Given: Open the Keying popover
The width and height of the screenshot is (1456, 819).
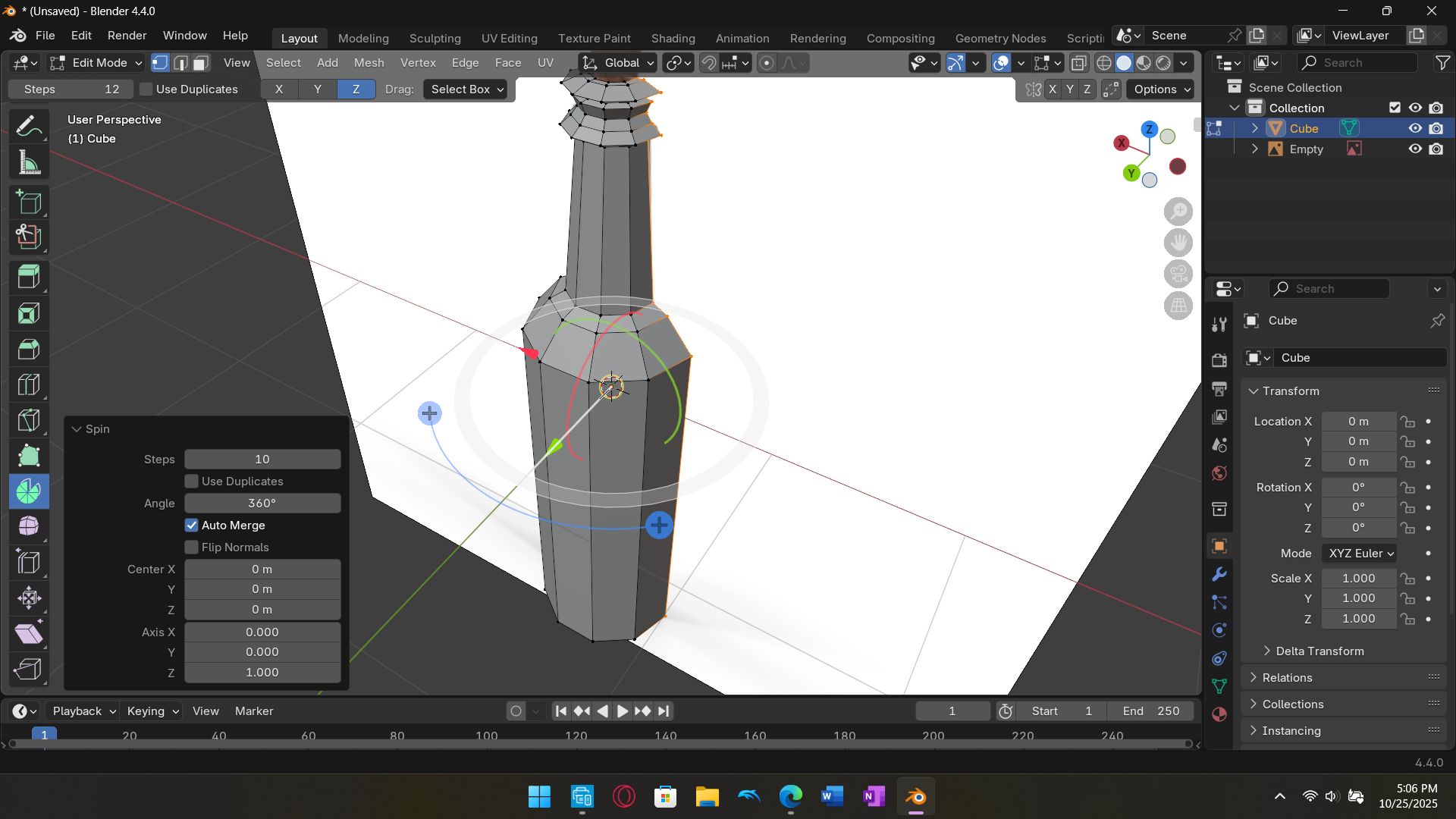Looking at the screenshot, I should click(x=152, y=711).
